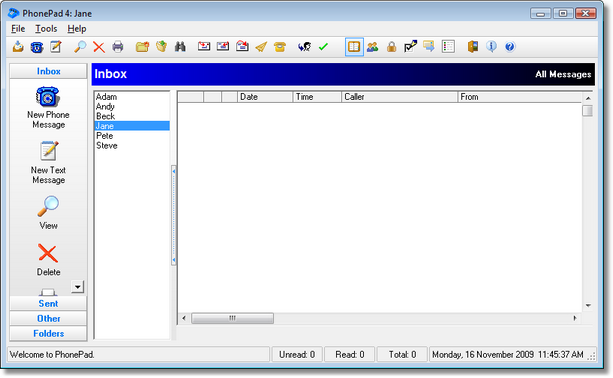Screen dimensions: 613x378
Task: Click the vertical scrollbar down arrow
Action: tap(588, 305)
